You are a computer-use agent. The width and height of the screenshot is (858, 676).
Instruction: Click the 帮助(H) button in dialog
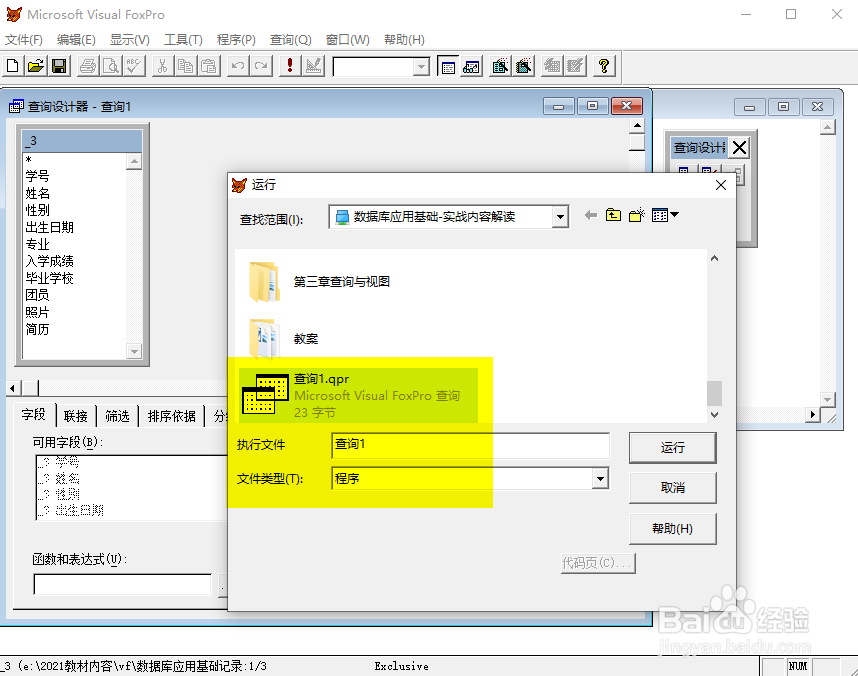pyautogui.click(x=673, y=529)
